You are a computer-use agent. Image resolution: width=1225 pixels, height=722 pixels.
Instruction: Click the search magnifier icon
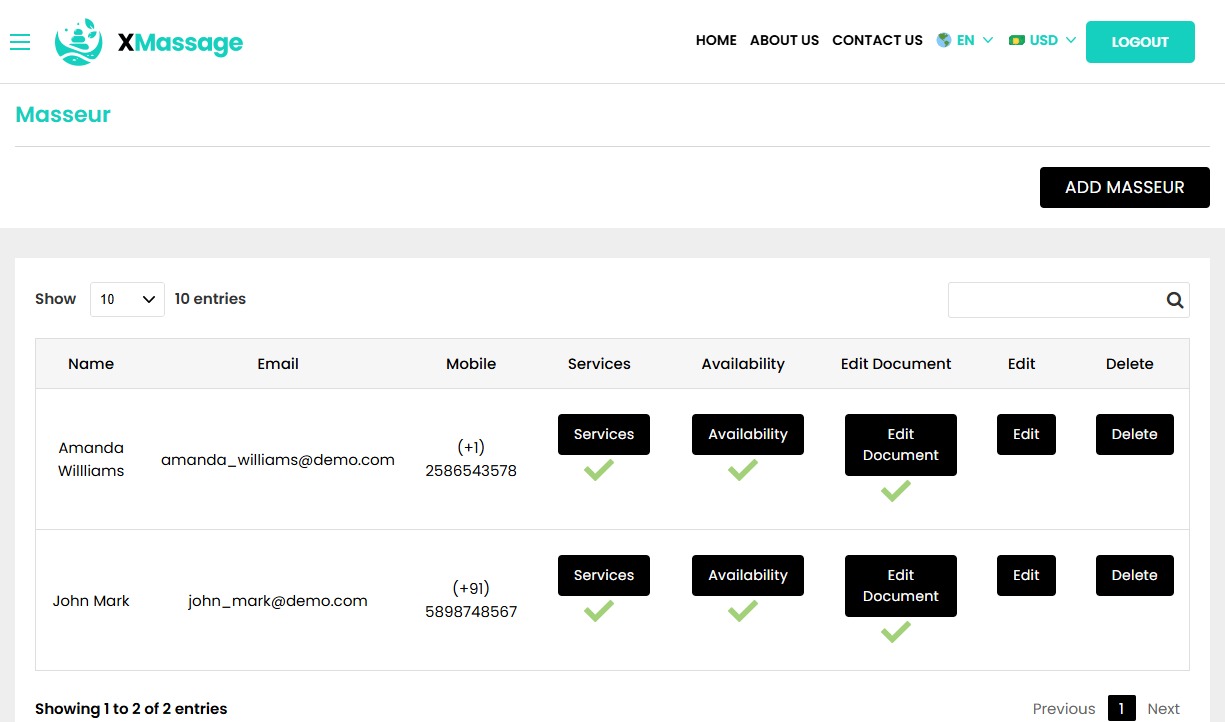click(1174, 300)
